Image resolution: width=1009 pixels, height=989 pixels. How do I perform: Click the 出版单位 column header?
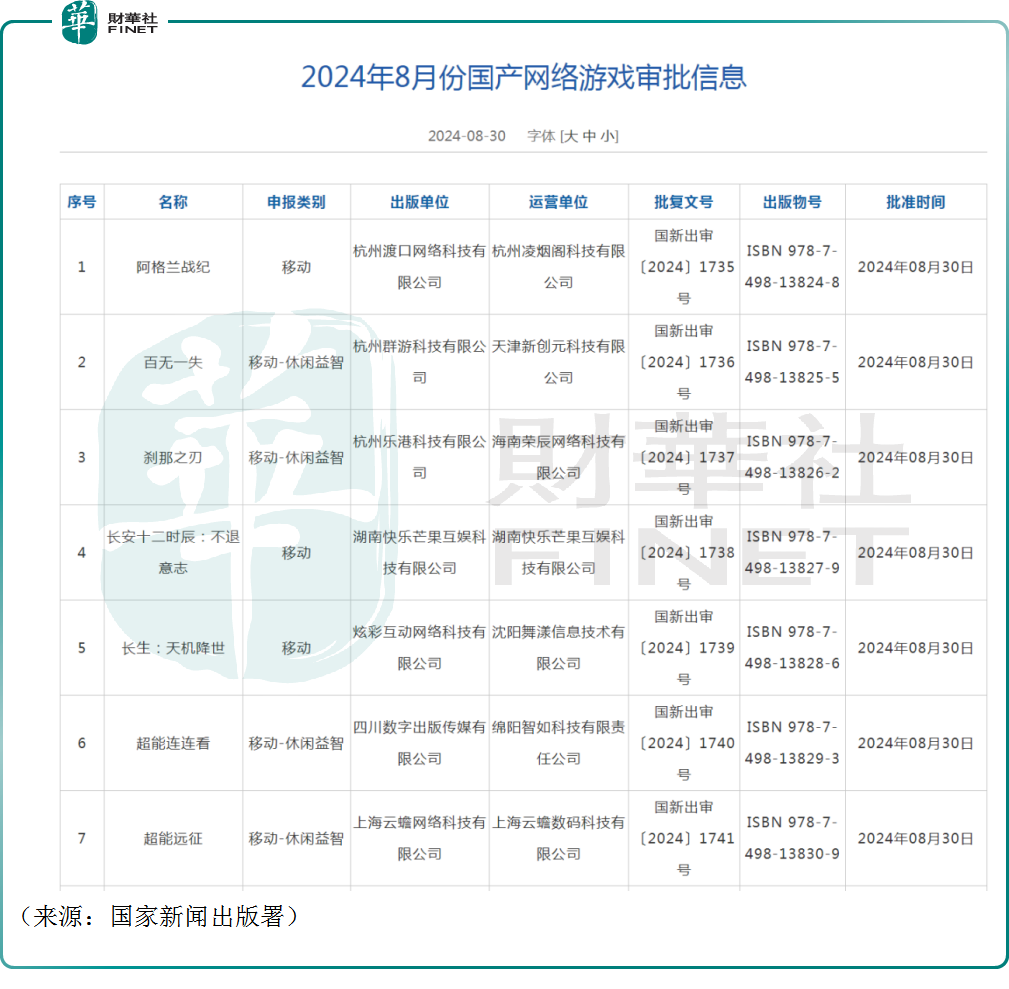(x=420, y=202)
